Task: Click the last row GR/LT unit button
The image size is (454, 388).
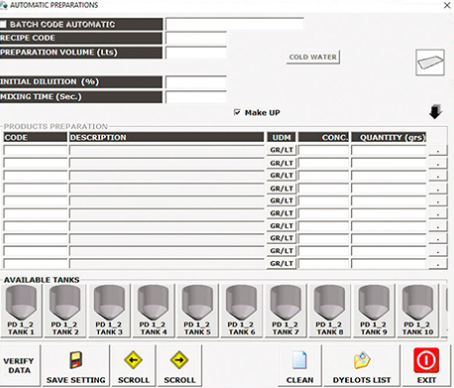Action: coord(281,263)
